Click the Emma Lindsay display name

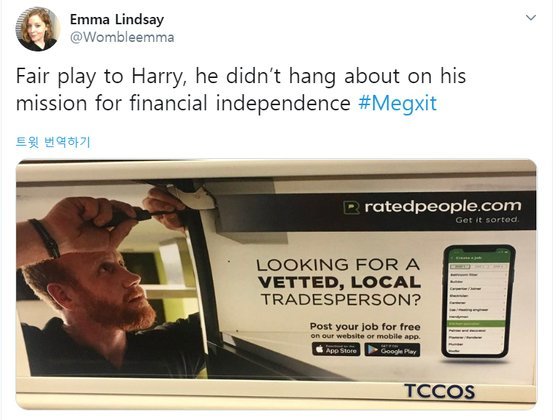117,19
